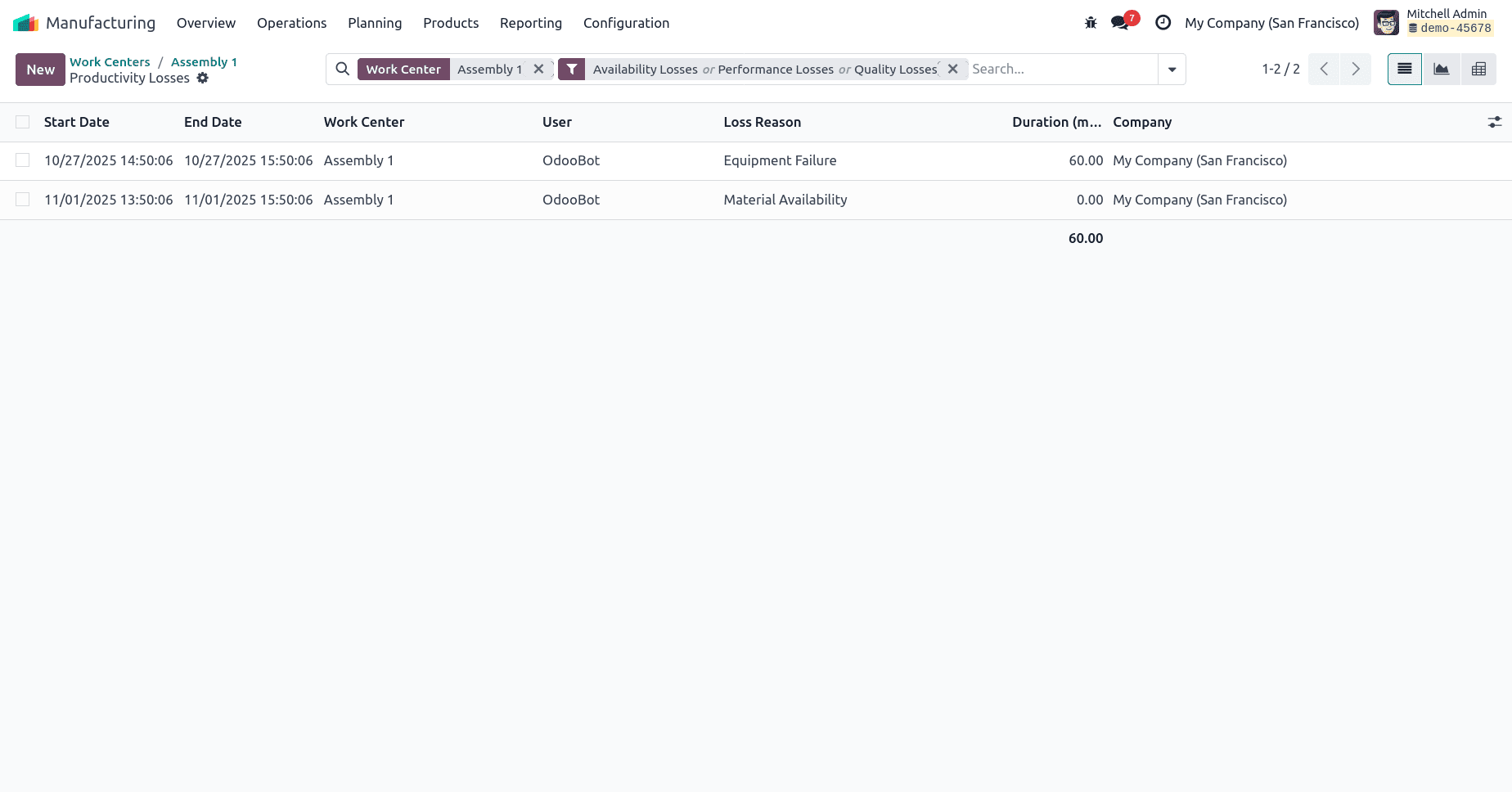Click the search magnifier icon
Viewport: 1512px width, 792px height.
point(342,69)
